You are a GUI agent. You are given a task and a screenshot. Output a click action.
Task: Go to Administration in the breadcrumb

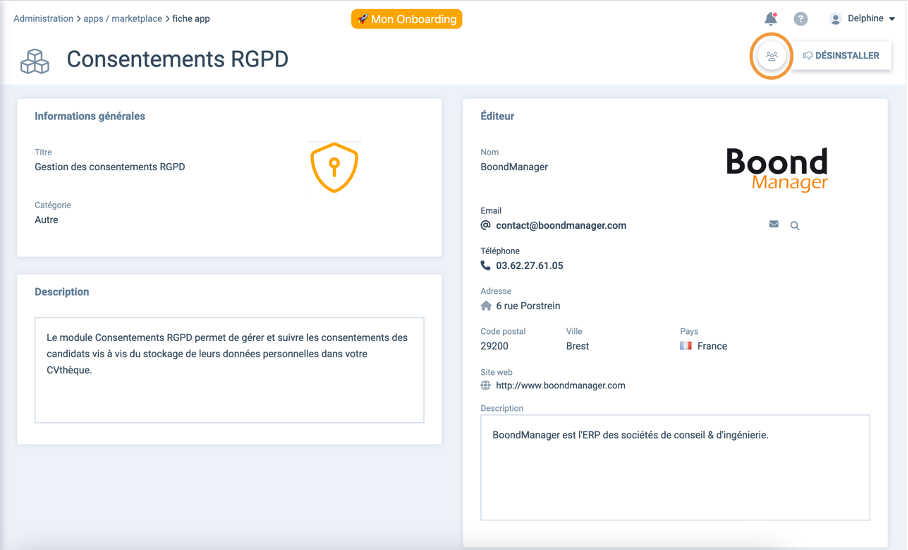43,19
